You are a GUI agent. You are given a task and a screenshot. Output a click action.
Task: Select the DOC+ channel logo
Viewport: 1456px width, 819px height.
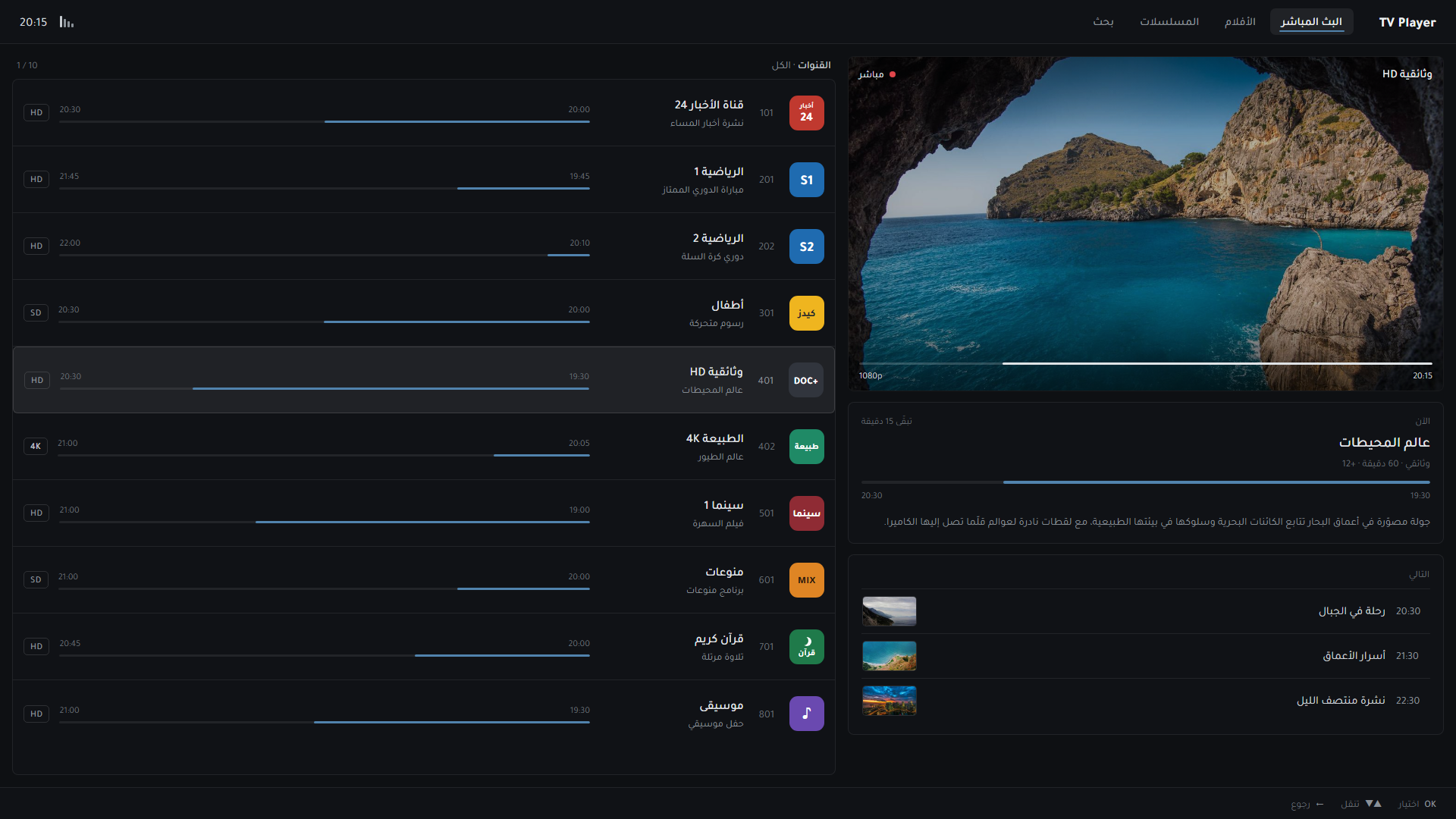[805, 380]
